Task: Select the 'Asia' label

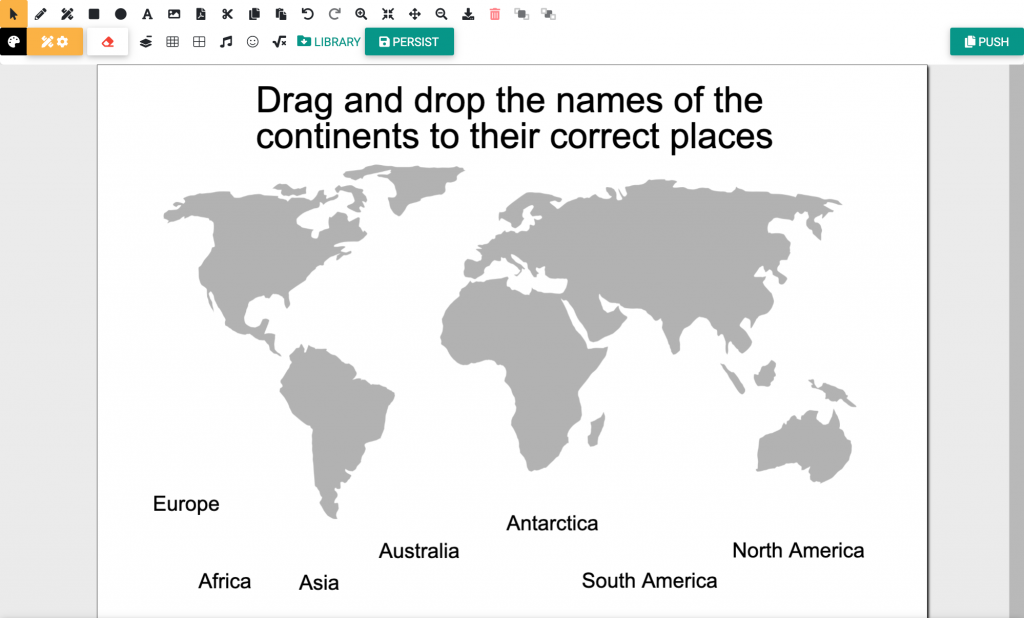Action: [319, 582]
